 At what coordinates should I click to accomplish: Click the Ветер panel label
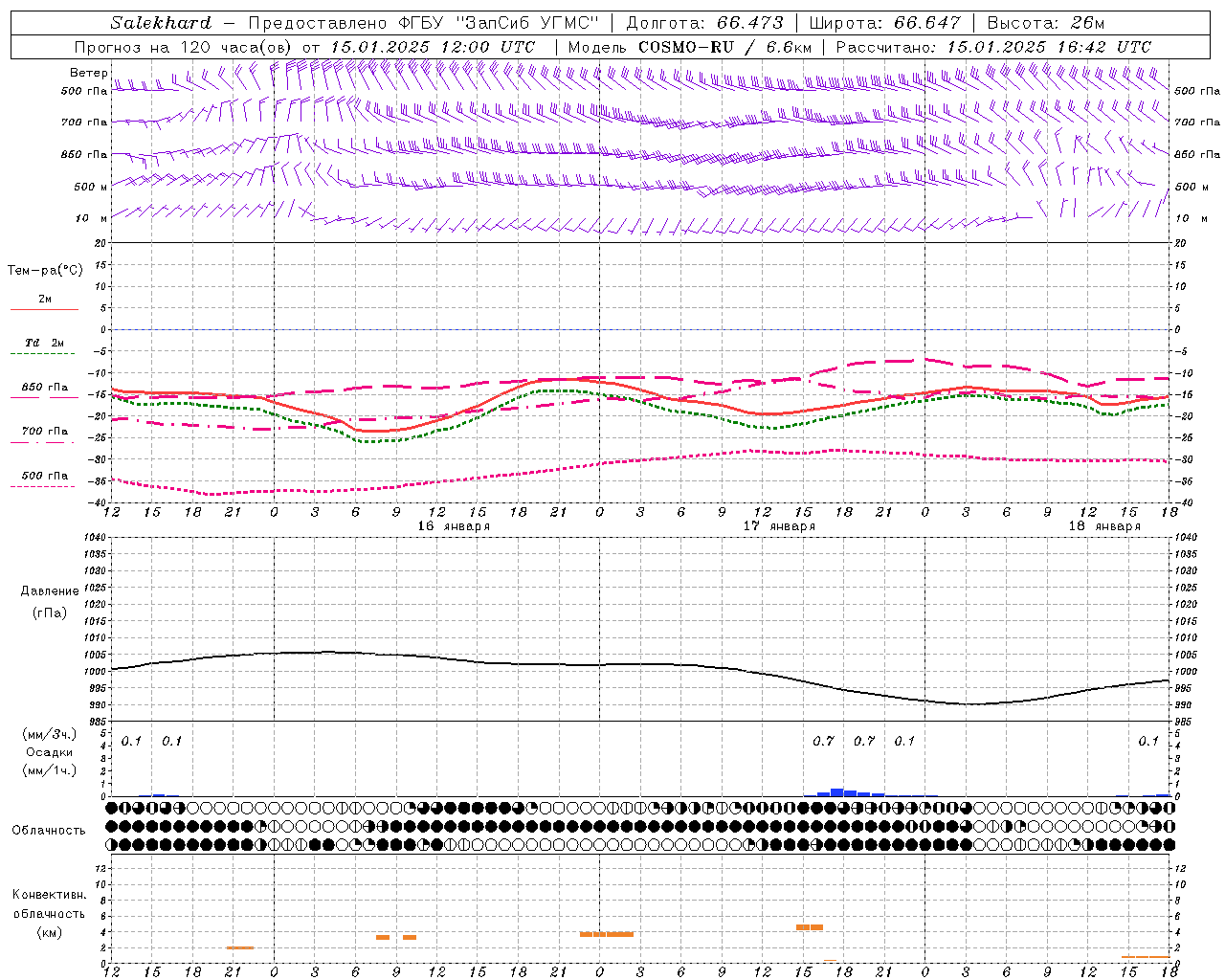(88, 73)
